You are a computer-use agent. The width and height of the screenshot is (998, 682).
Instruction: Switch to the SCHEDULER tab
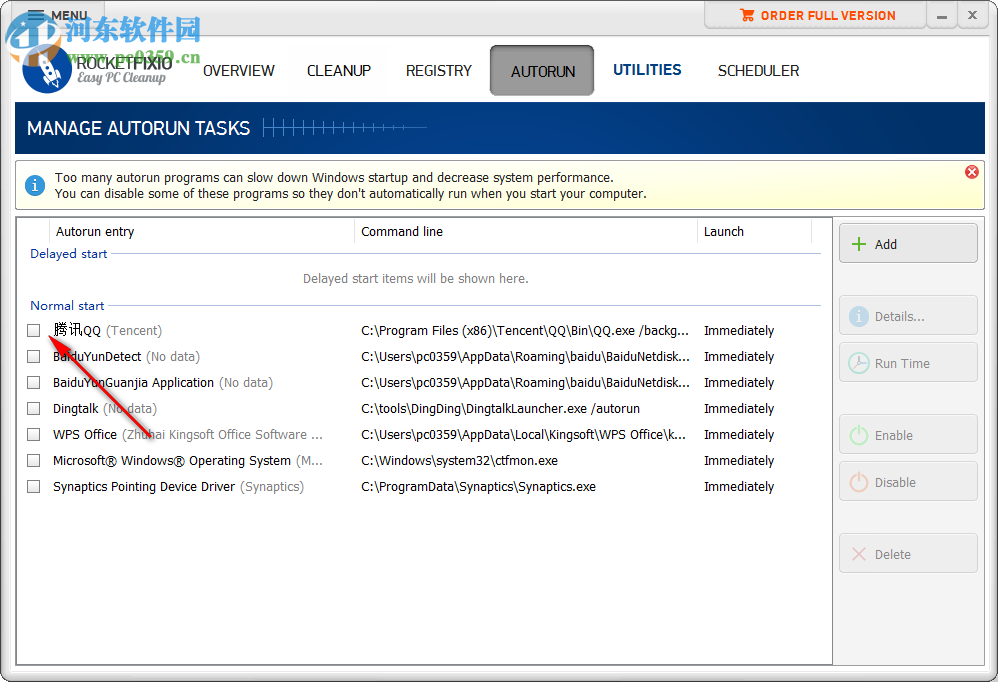click(758, 71)
